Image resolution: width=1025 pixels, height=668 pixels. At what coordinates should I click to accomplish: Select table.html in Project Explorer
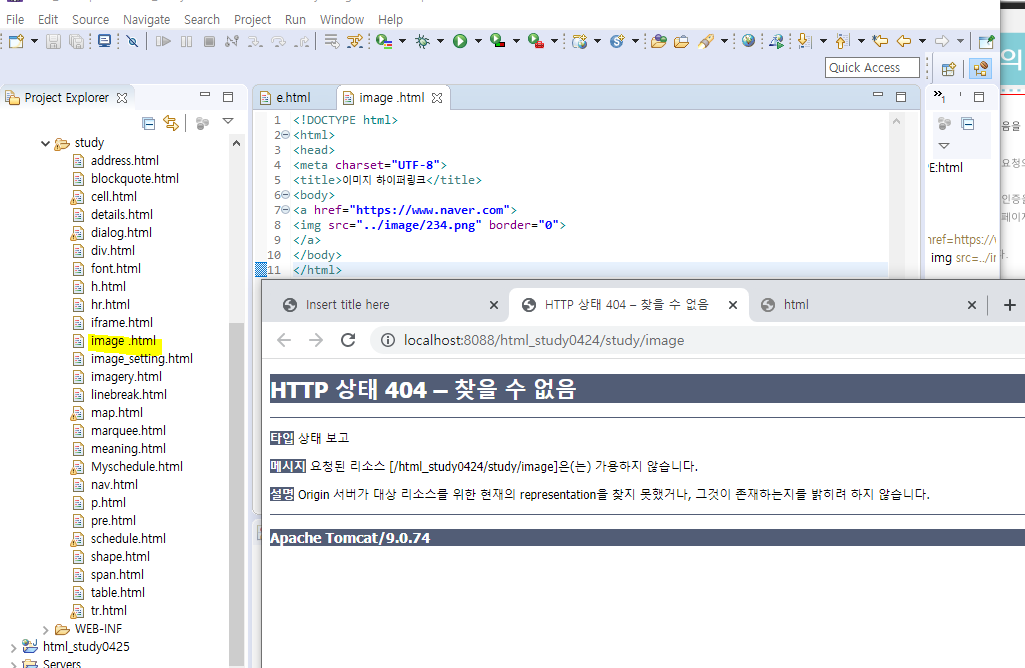pyautogui.click(x=118, y=593)
